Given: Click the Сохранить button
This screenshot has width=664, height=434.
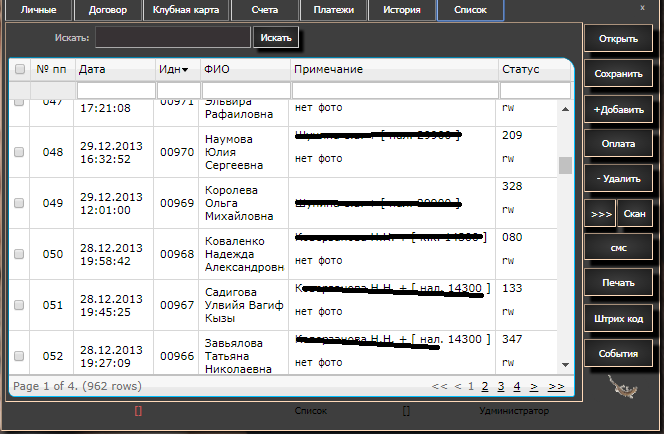Looking at the screenshot, I should [618, 74].
